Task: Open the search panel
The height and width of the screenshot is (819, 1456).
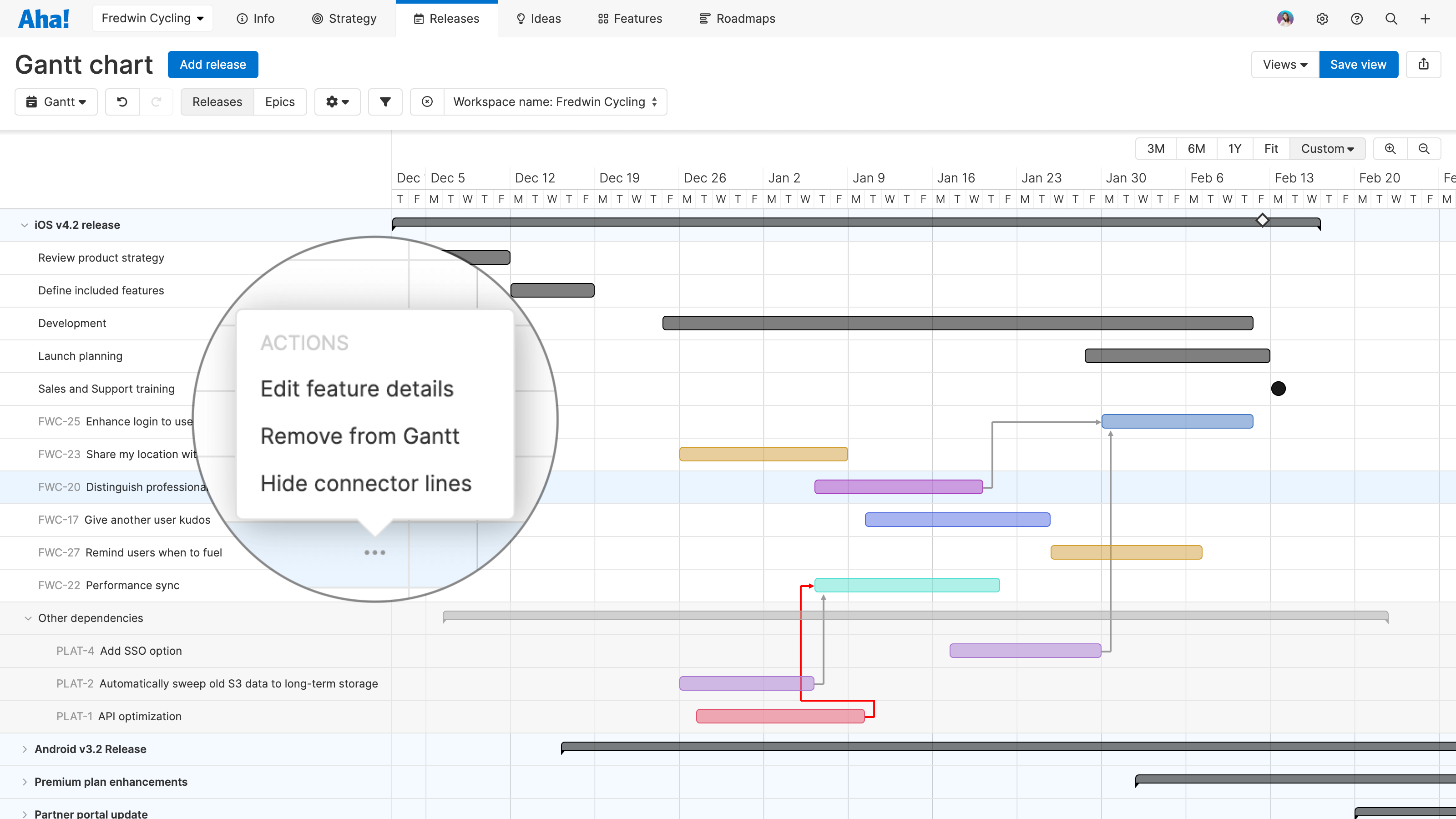Action: (x=1391, y=18)
